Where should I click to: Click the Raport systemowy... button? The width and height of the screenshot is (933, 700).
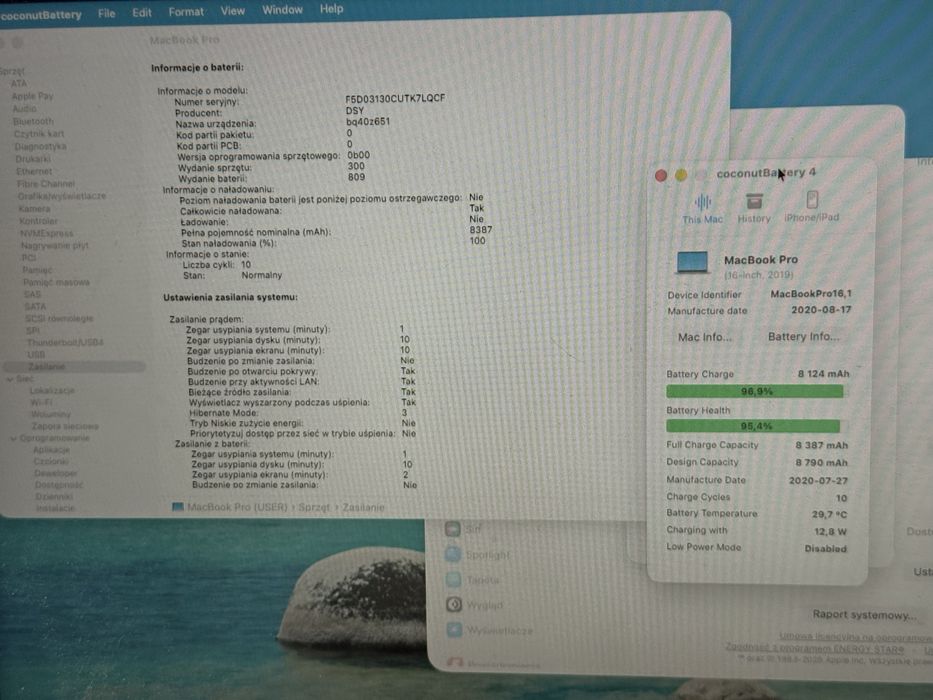[864, 614]
